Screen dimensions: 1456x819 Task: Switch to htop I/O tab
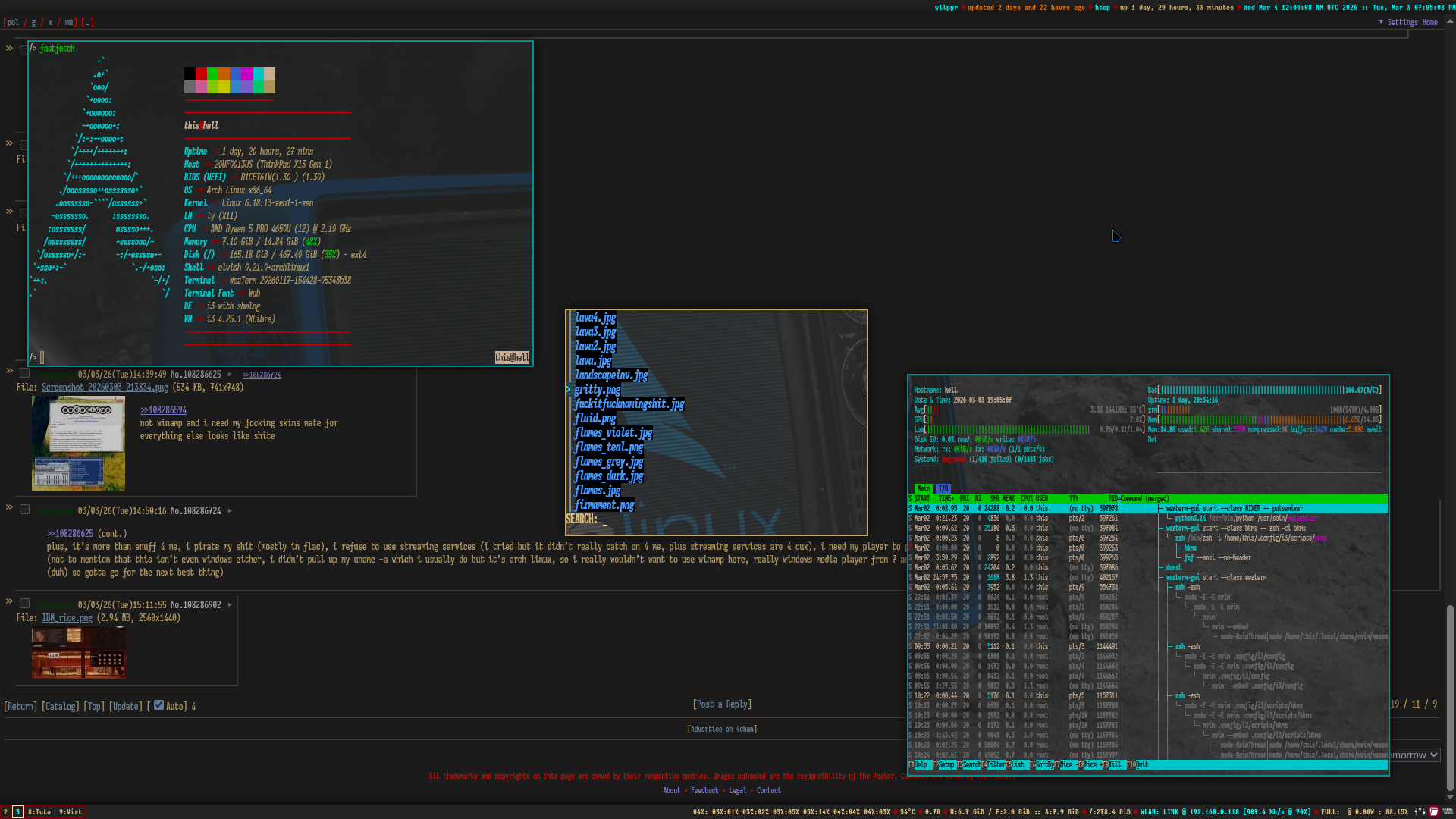pos(943,489)
